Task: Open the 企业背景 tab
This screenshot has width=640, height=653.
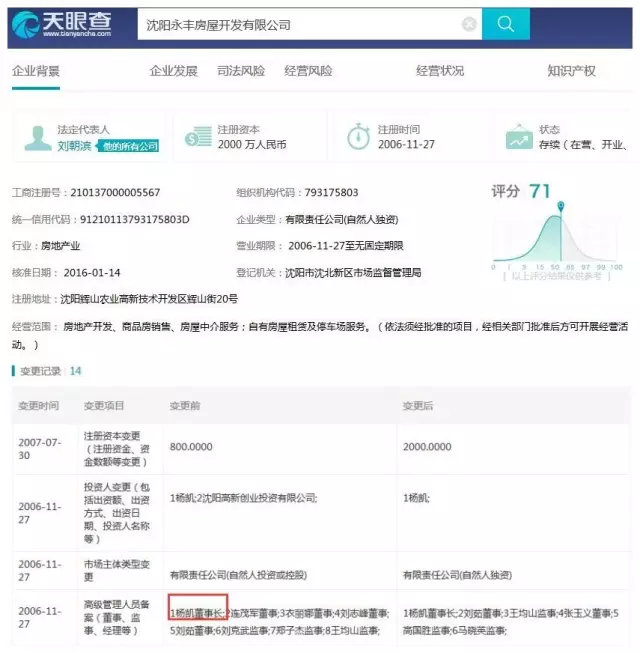Action: click(36, 71)
